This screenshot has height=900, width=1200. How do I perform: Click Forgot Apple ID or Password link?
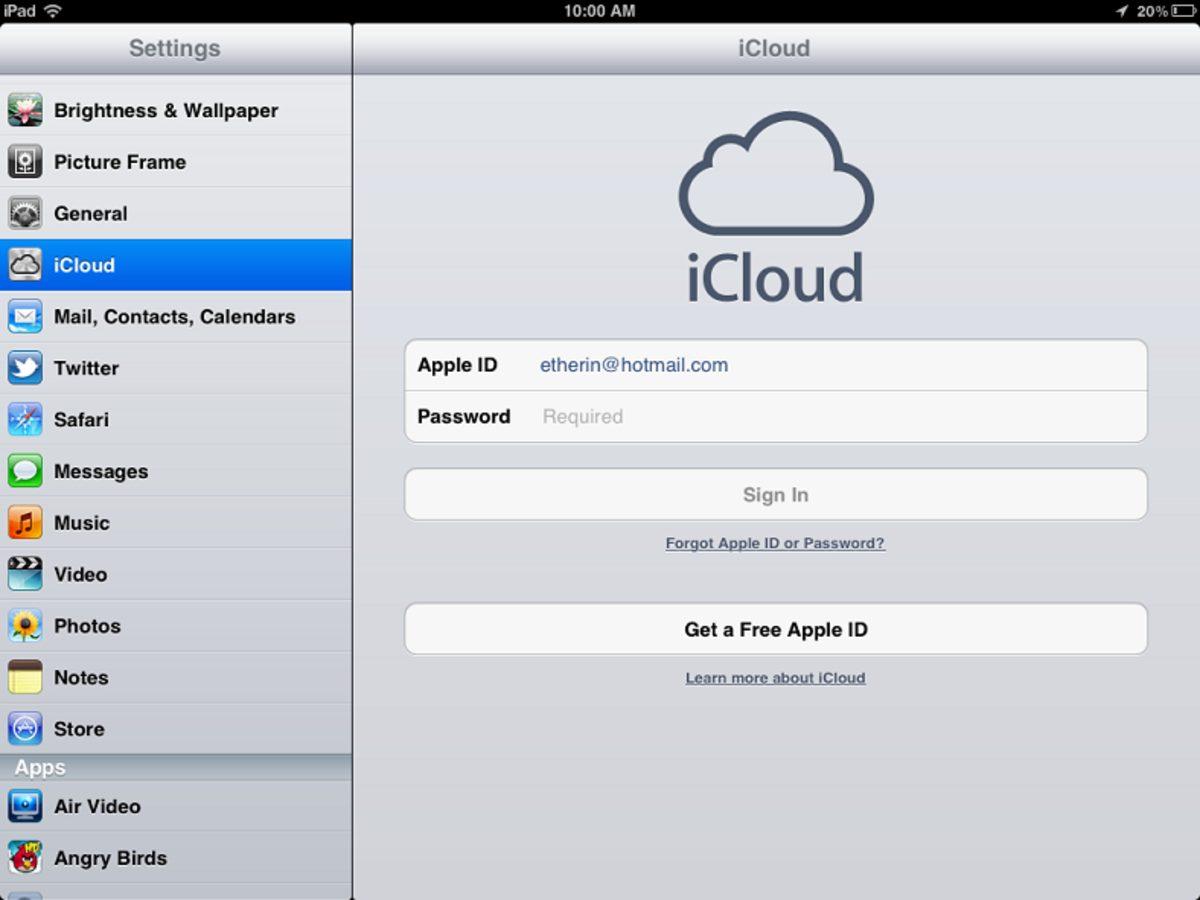[x=775, y=544]
